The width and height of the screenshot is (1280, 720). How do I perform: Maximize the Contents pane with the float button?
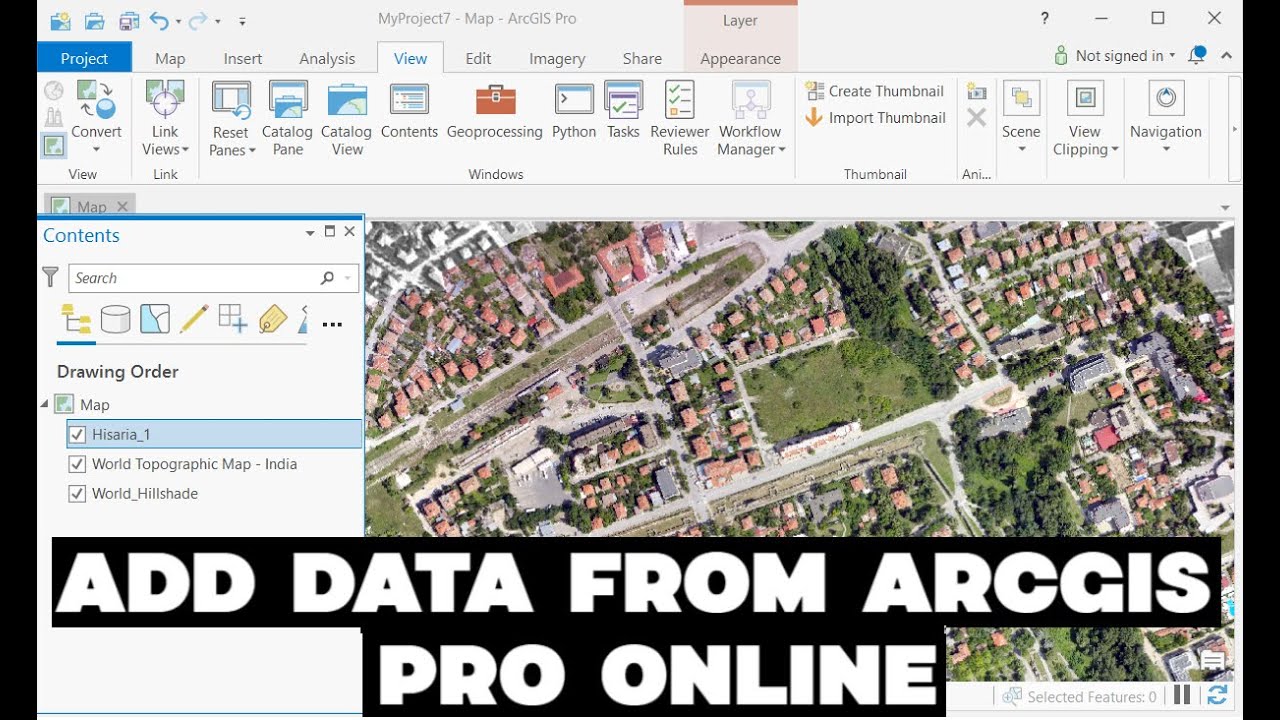330,231
